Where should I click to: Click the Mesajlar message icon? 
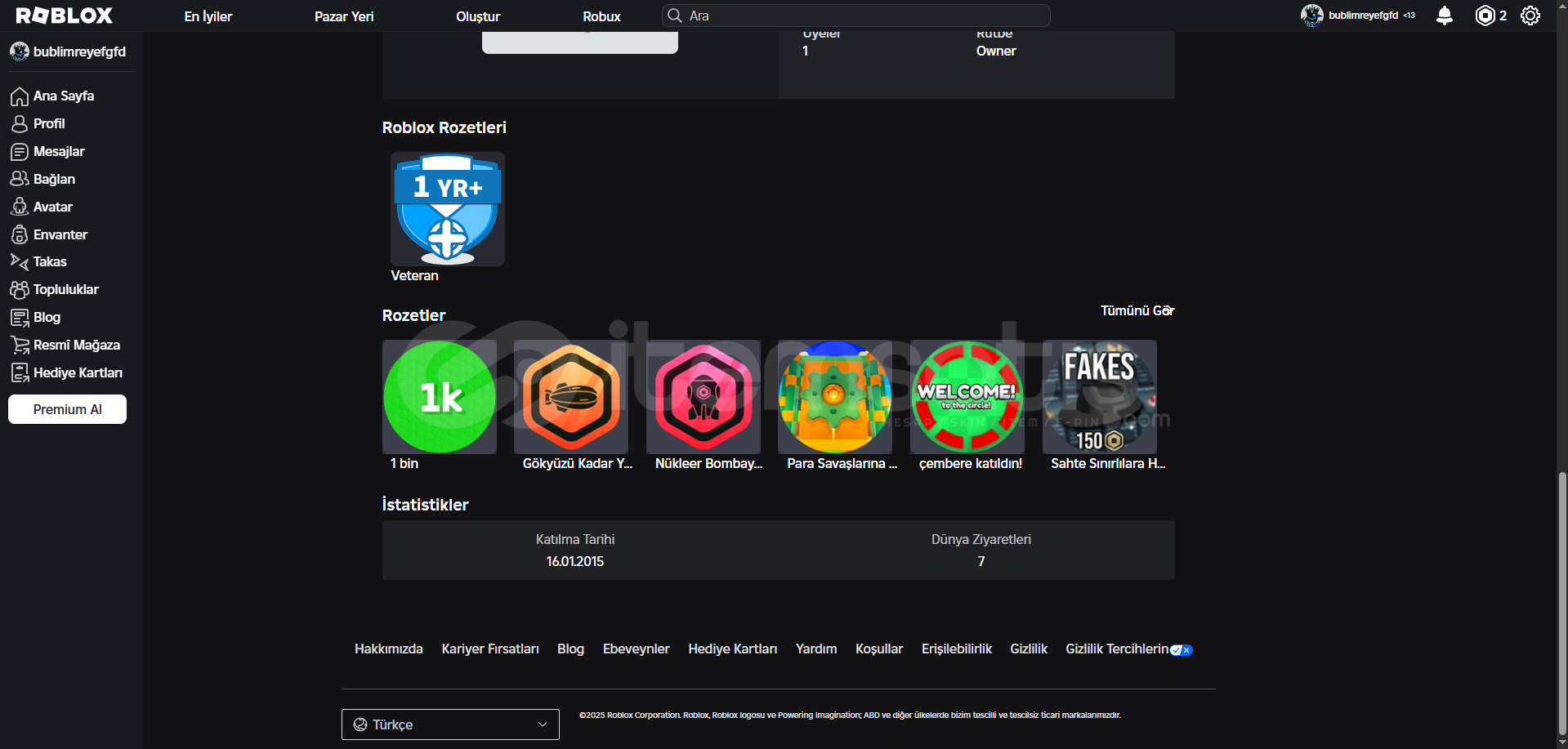click(20, 152)
